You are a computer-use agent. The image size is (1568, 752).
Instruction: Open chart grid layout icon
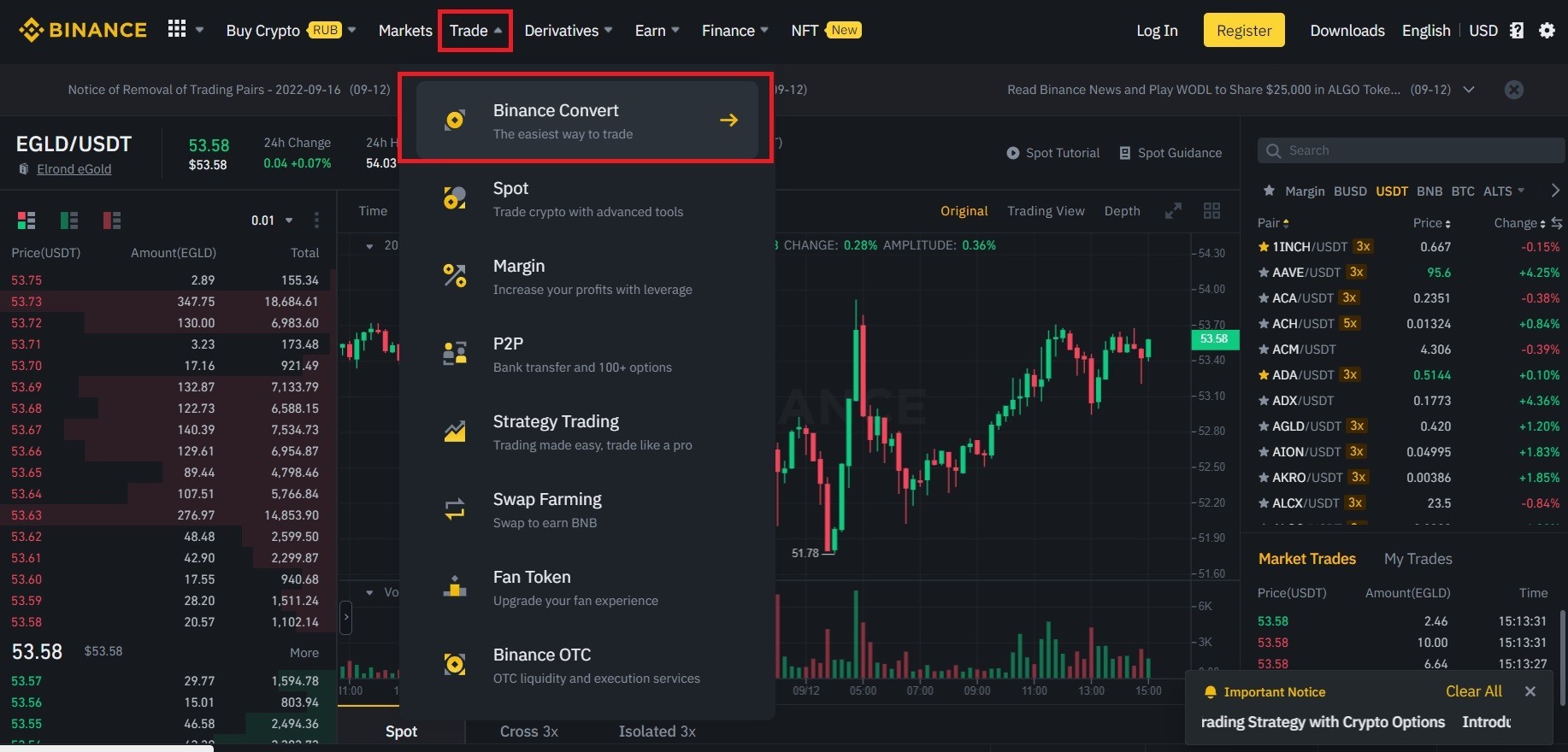(1211, 211)
